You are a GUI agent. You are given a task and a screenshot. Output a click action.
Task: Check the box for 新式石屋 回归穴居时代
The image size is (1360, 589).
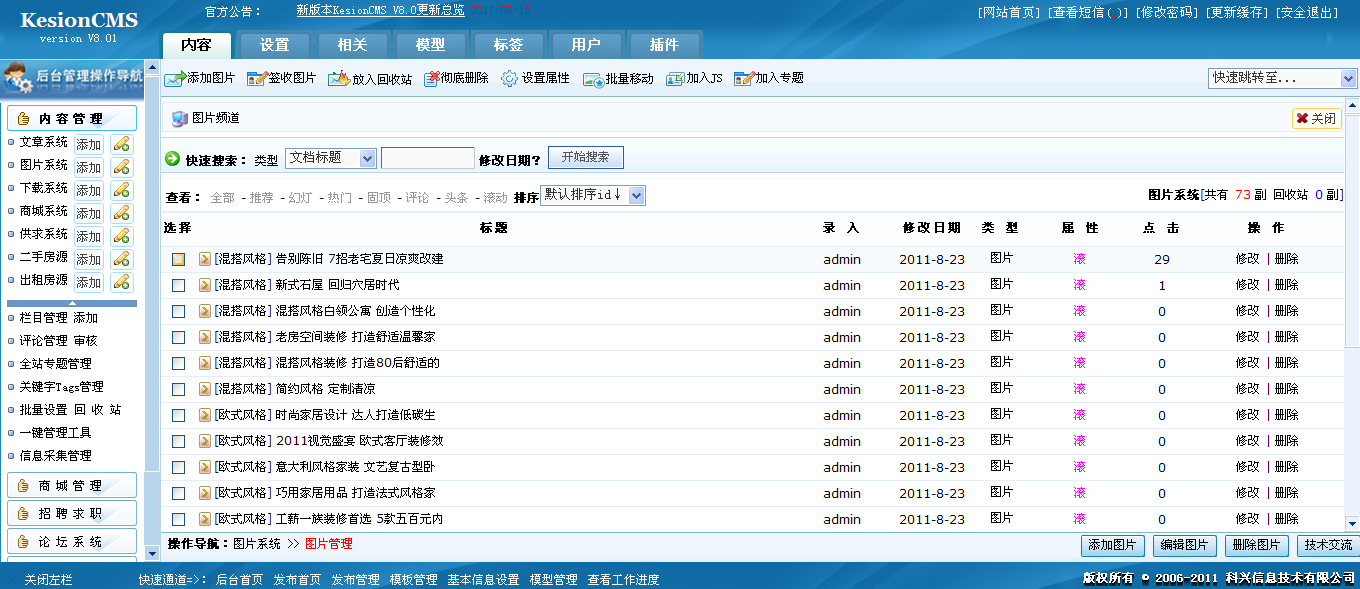178,285
